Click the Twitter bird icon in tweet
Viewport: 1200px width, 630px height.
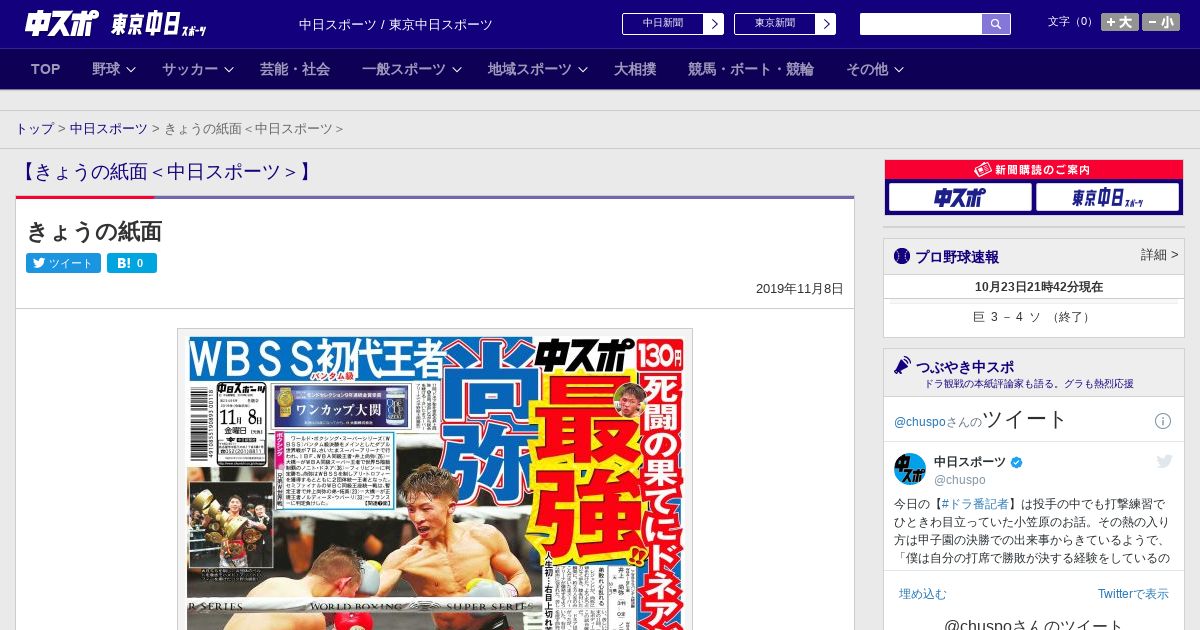click(x=1164, y=461)
